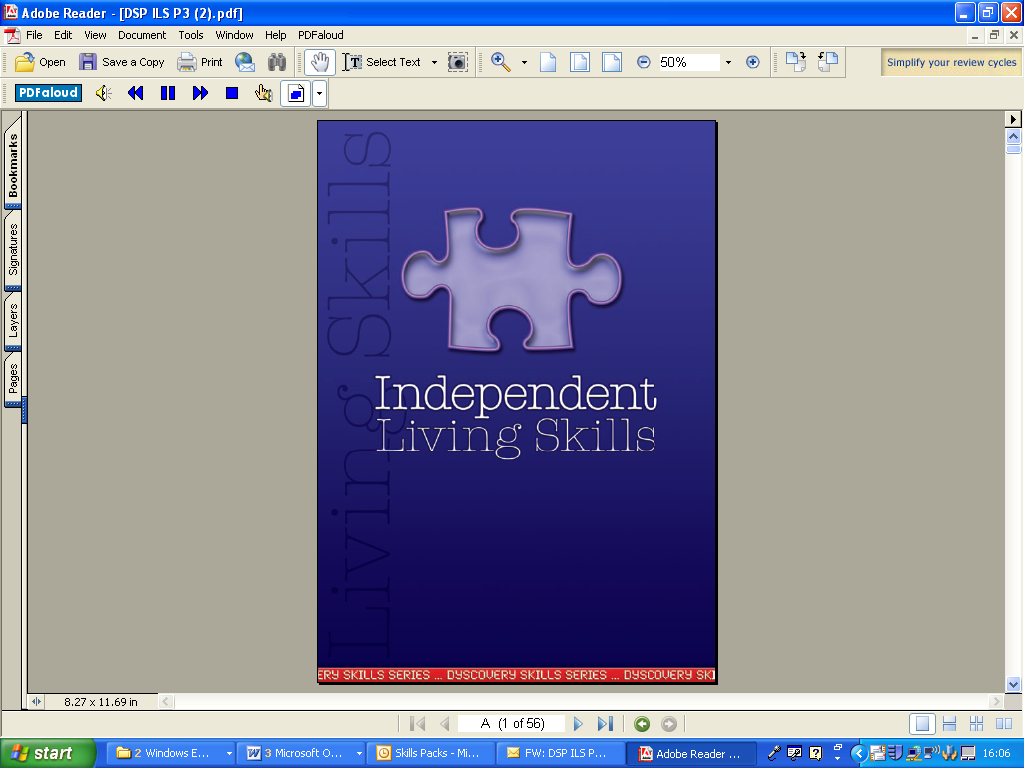
Task: Click the Save a Copy button
Action: click(122, 62)
